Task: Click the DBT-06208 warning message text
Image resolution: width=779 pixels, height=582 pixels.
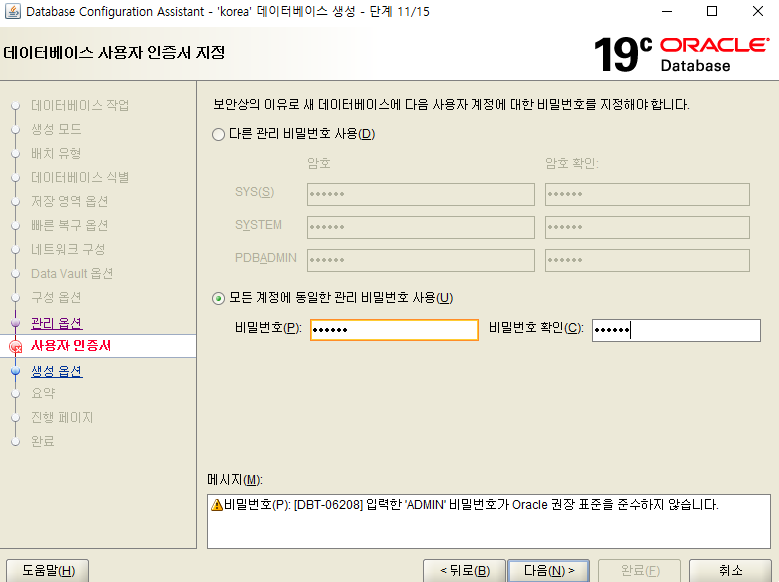Action: [x=471, y=505]
